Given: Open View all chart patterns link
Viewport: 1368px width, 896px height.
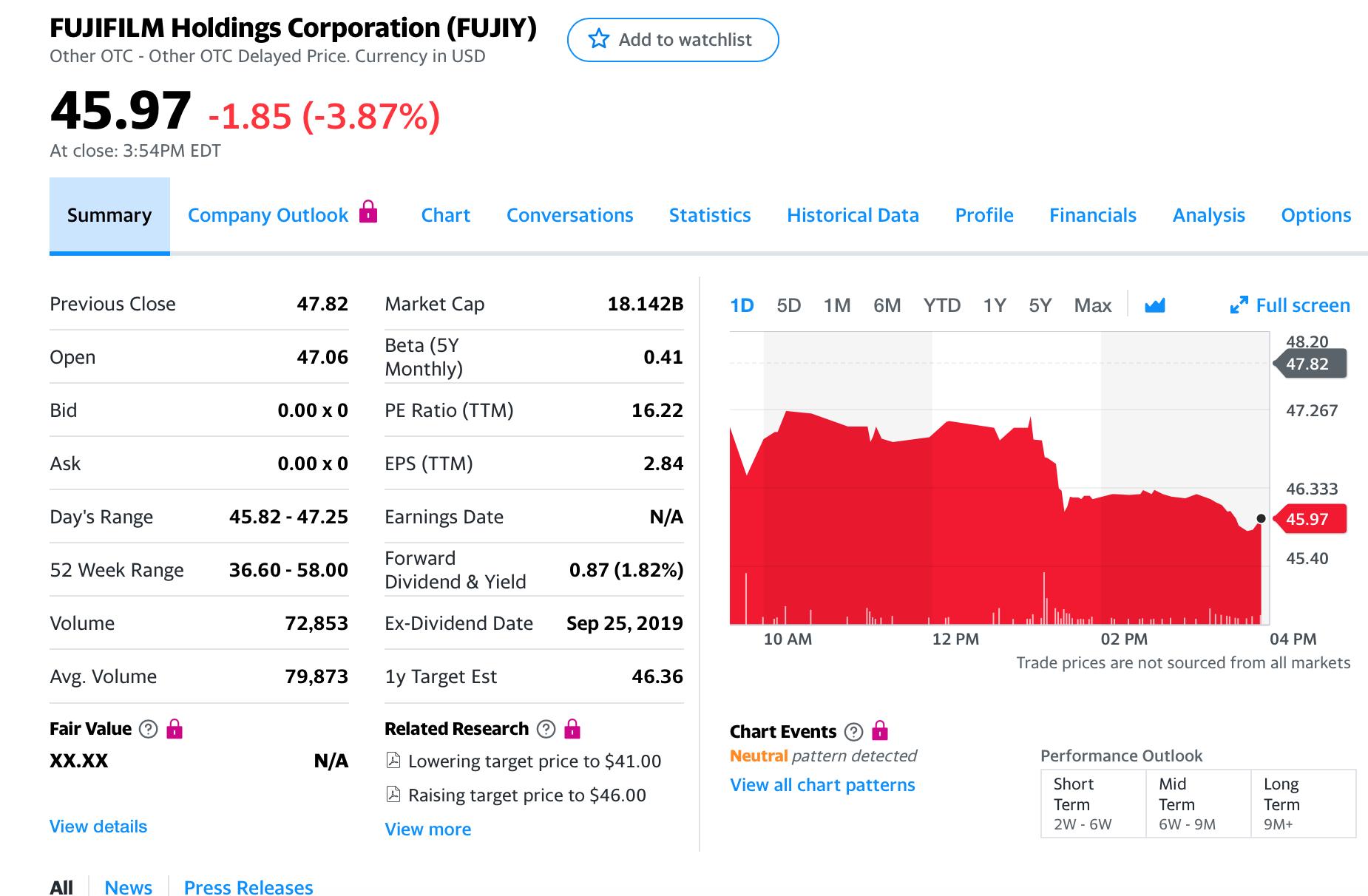Looking at the screenshot, I should (822, 785).
